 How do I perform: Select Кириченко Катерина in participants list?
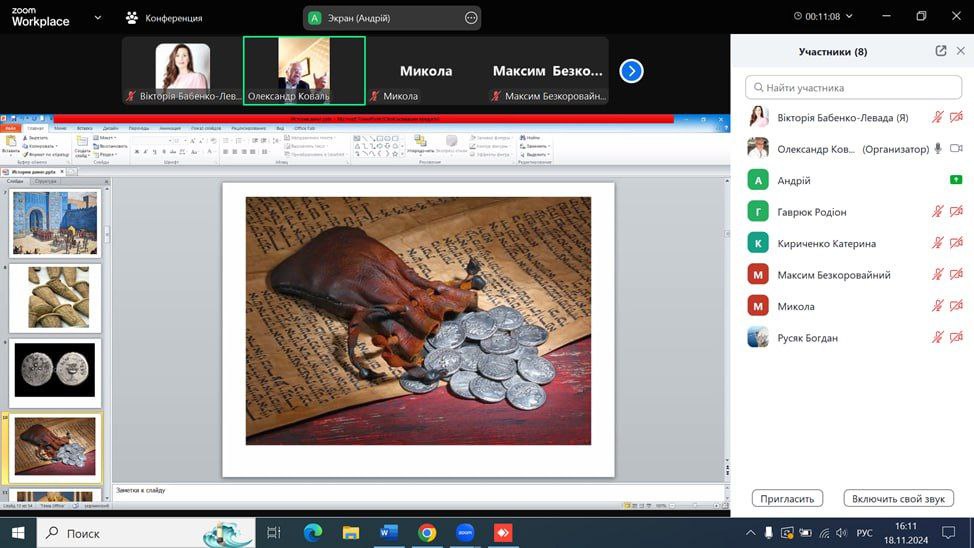pos(826,243)
